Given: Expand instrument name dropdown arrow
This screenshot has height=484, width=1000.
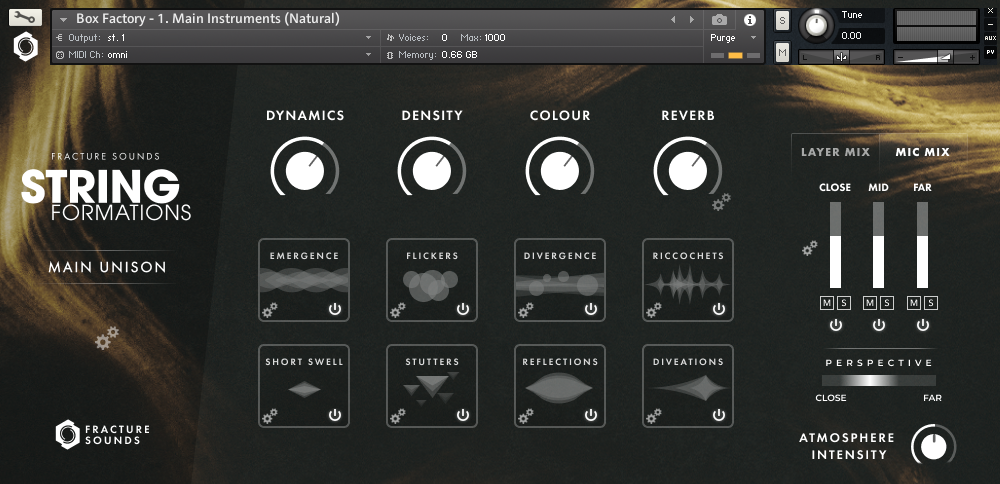Looking at the screenshot, I should click(63, 20).
